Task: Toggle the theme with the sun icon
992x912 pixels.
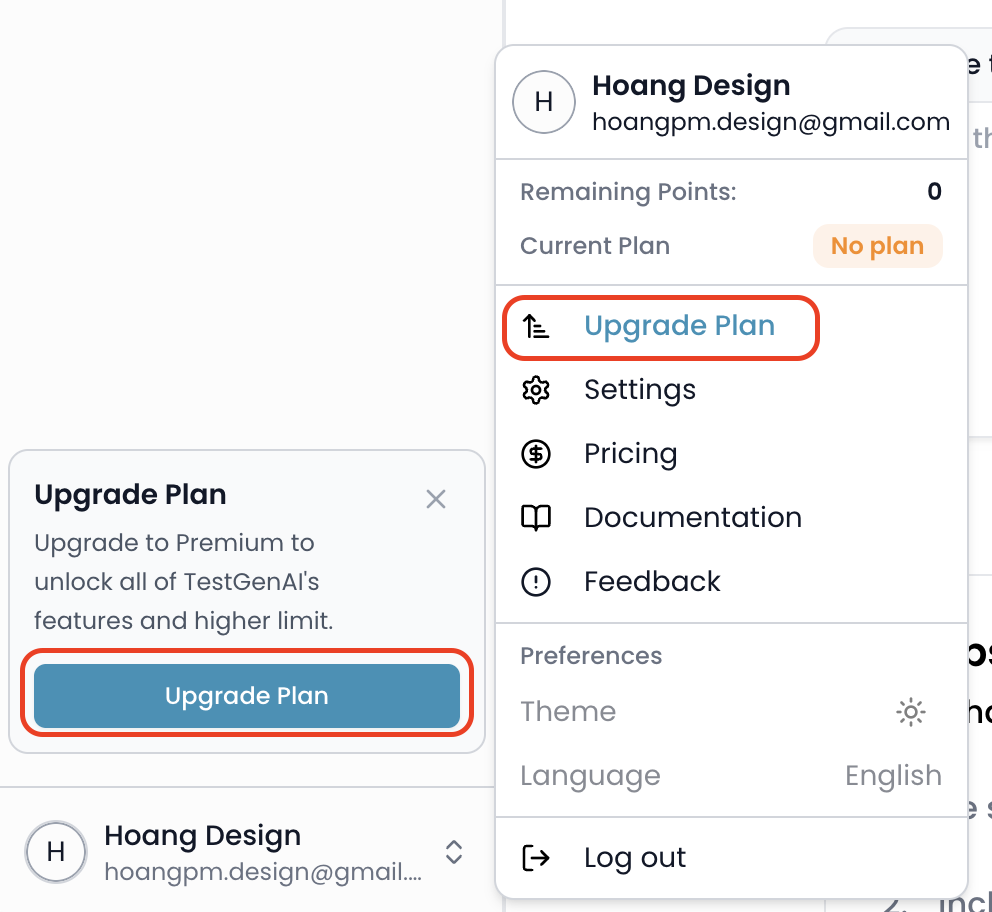Action: pos(911,712)
